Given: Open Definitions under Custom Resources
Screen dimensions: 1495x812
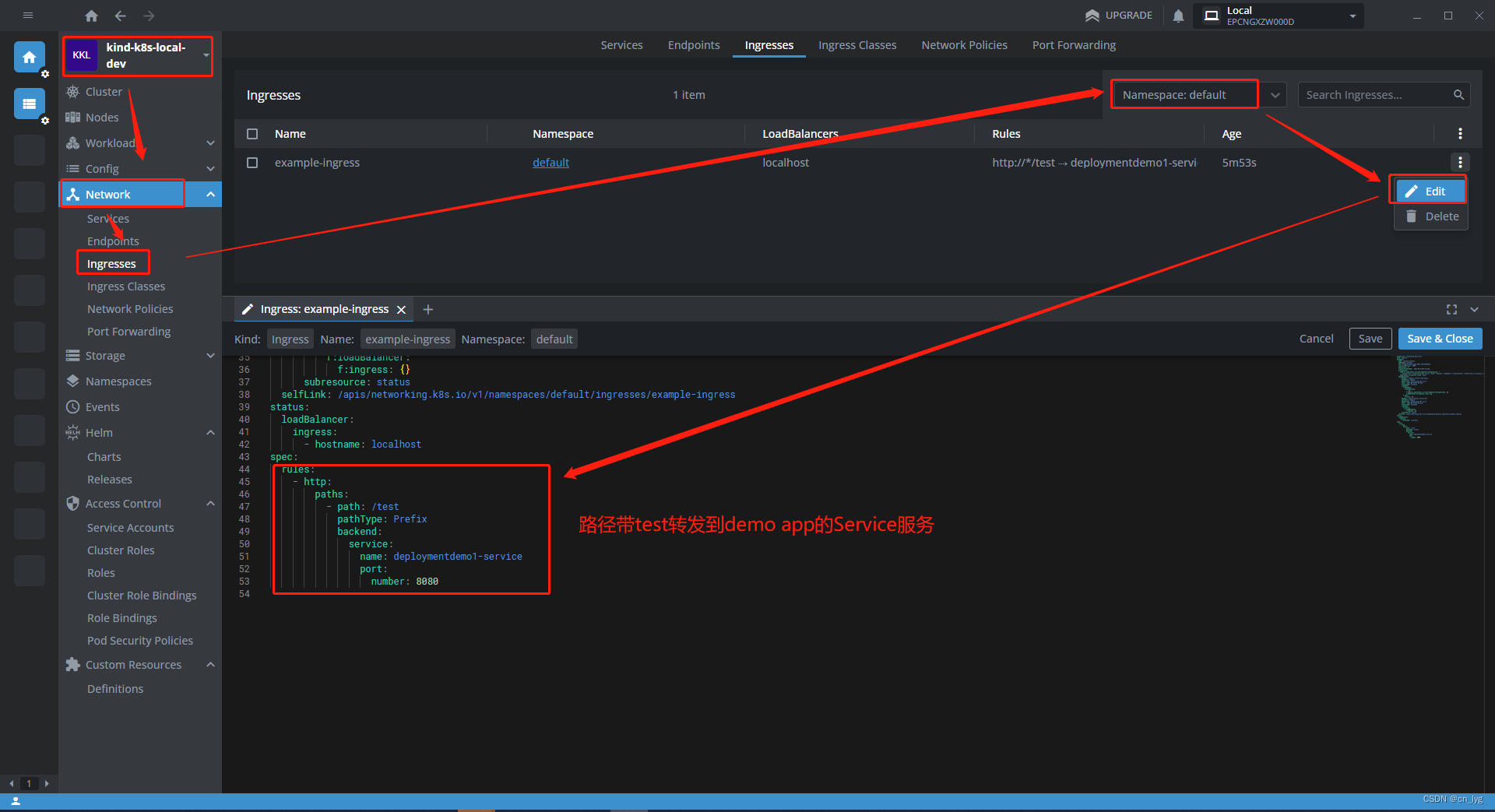Looking at the screenshot, I should click(115, 689).
